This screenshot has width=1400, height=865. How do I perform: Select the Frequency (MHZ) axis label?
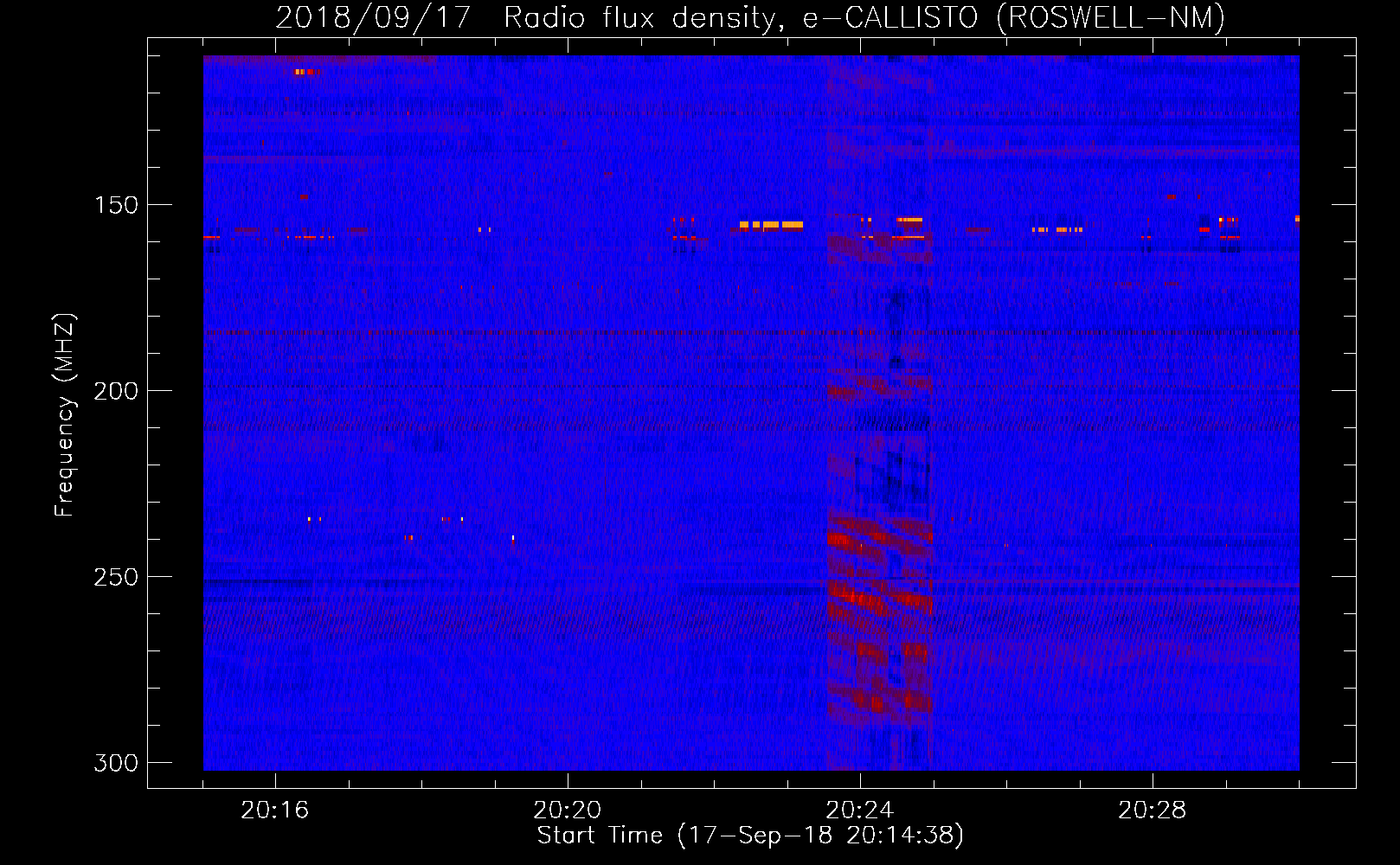click(x=65, y=414)
